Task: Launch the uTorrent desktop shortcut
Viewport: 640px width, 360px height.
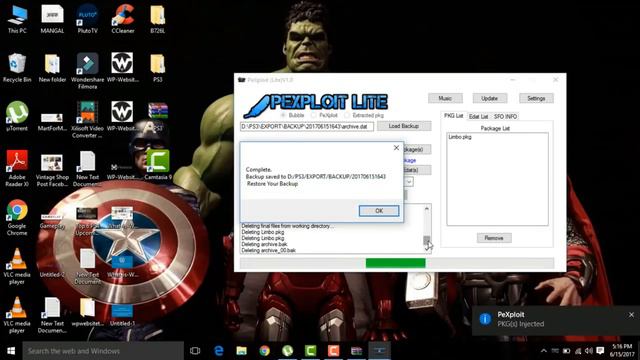Action: 17,116
